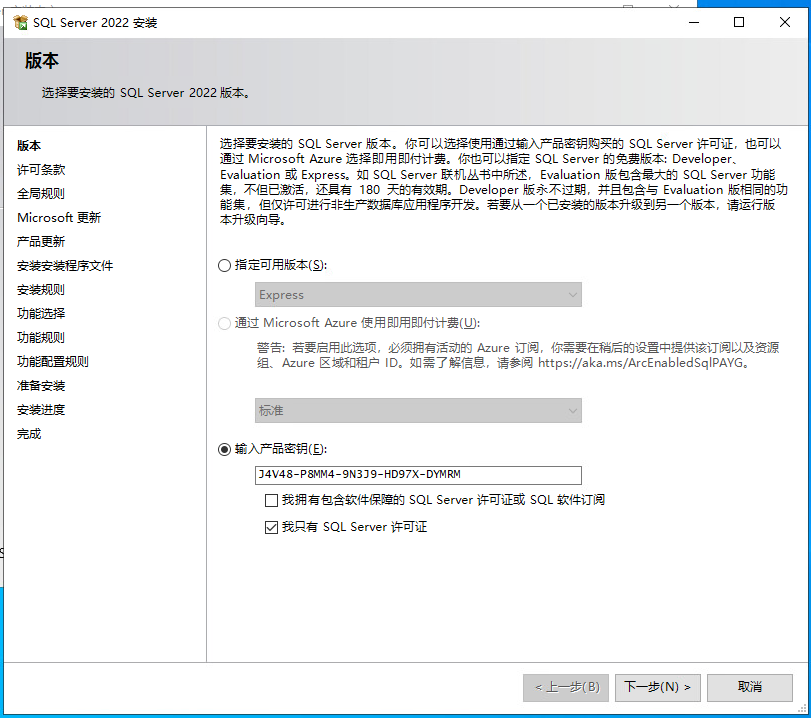Click the window resize grip corner
The image size is (811, 718).
point(802,709)
